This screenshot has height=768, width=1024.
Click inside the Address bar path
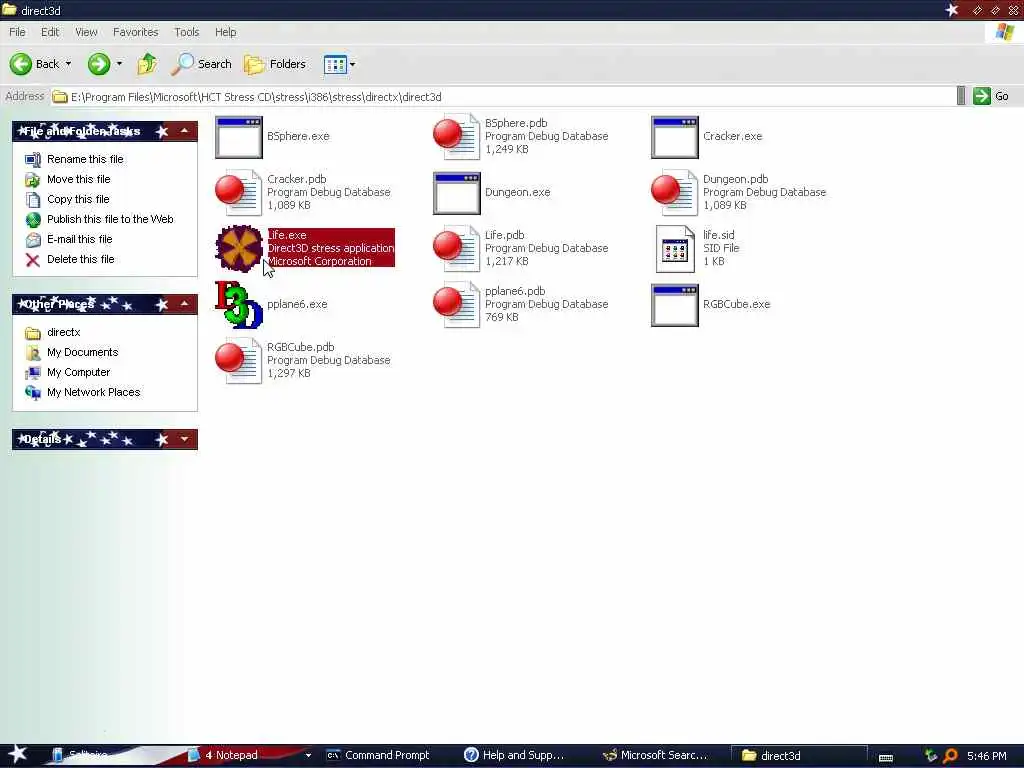pos(256,97)
